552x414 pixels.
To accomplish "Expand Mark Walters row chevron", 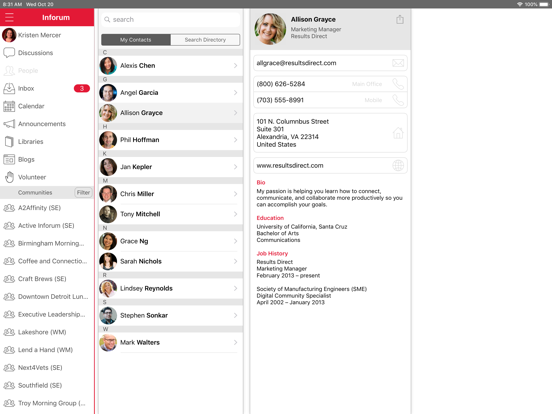I will click(x=236, y=343).
